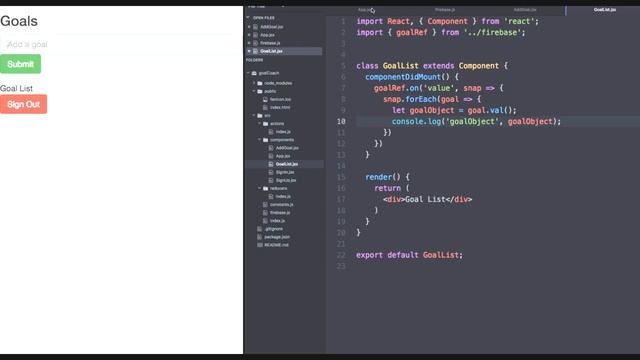
Task: Switch to the App.jsx editor tab
Action: coord(365,10)
